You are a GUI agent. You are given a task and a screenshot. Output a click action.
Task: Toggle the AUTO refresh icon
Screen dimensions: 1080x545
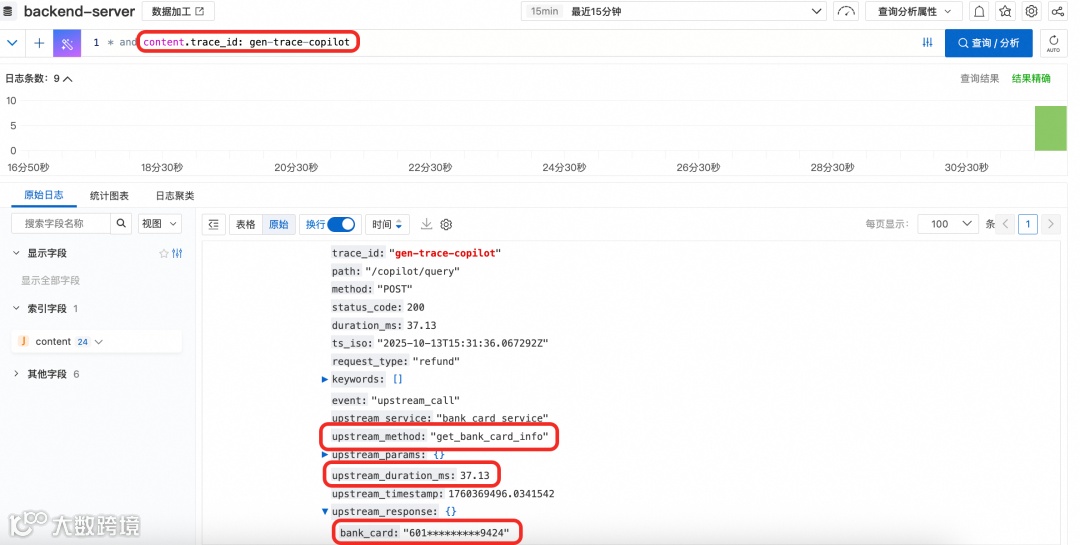coord(1053,43)
